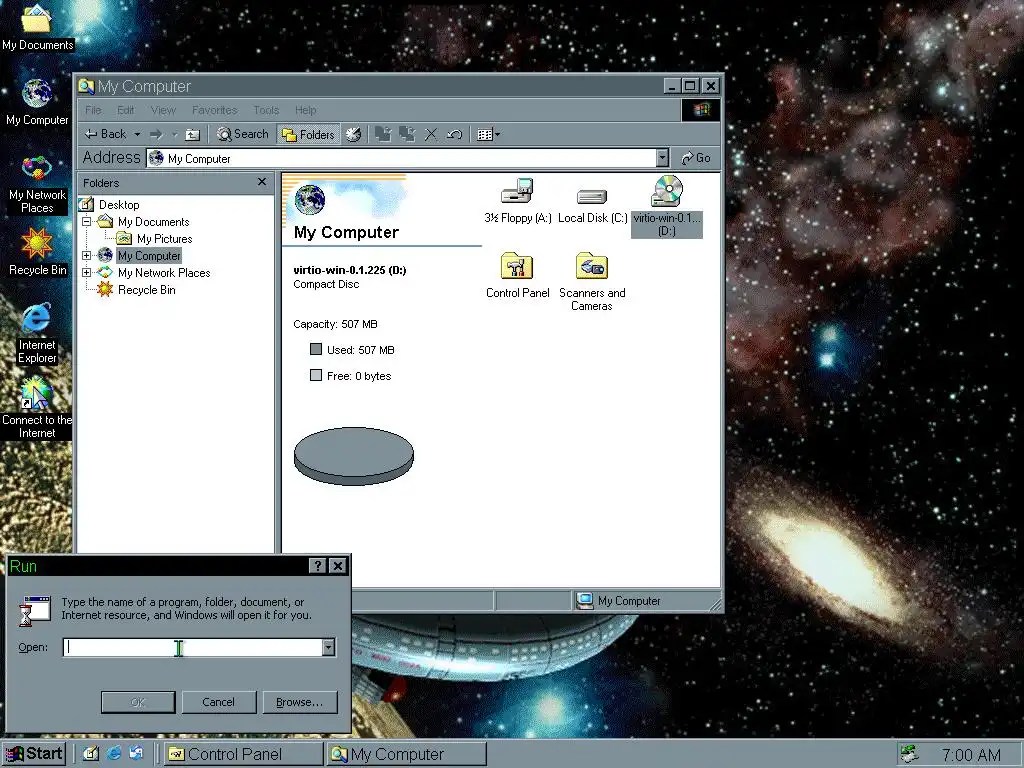
Task: Click the OK button in Run dialog
Action: tap(138, 702)
